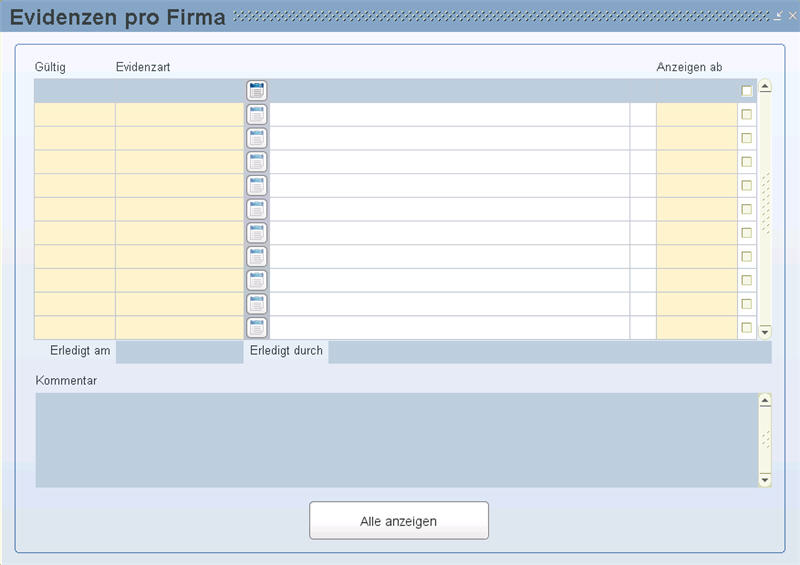Click the list icon in the third row
Screen dimensions: 800x565
coord(257,138)
